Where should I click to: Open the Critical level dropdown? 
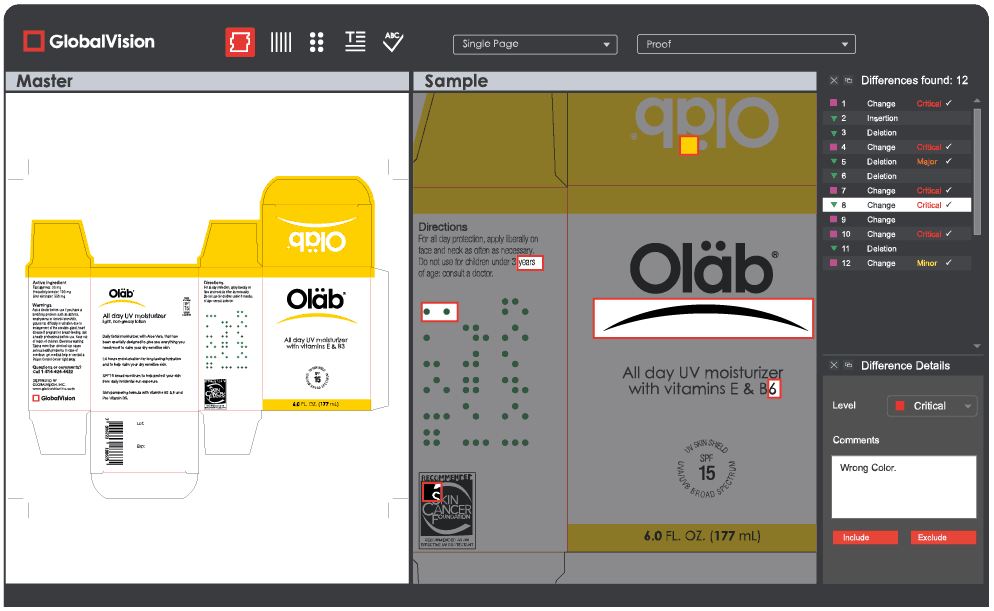click(932, 406)
